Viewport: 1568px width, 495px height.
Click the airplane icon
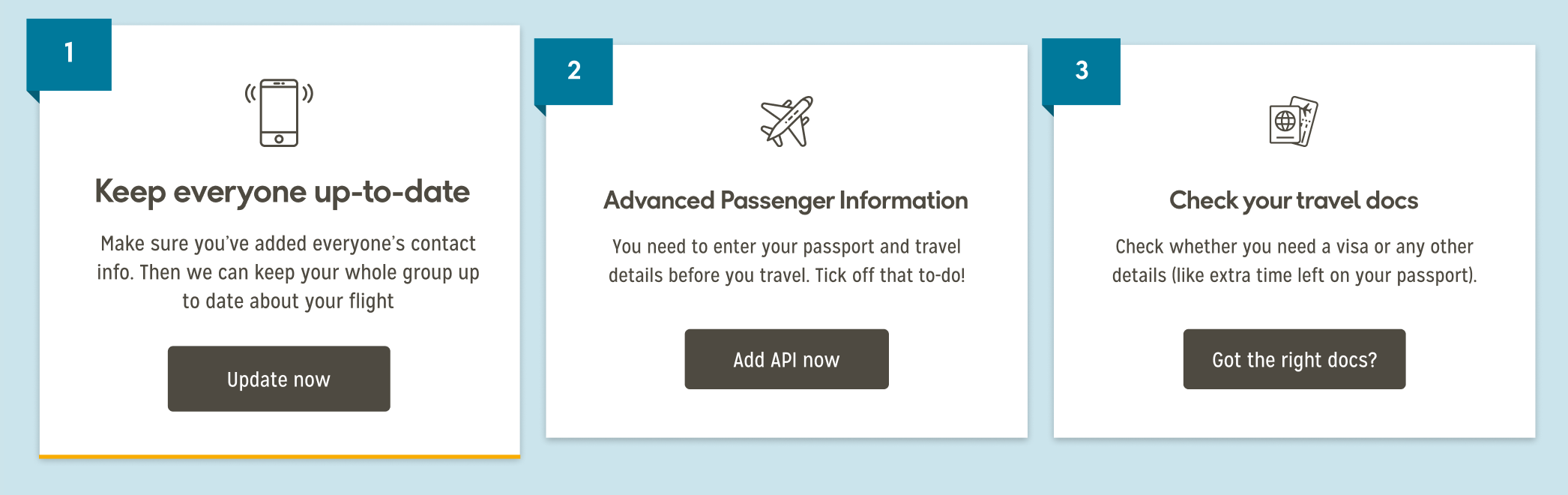[786, 121]
